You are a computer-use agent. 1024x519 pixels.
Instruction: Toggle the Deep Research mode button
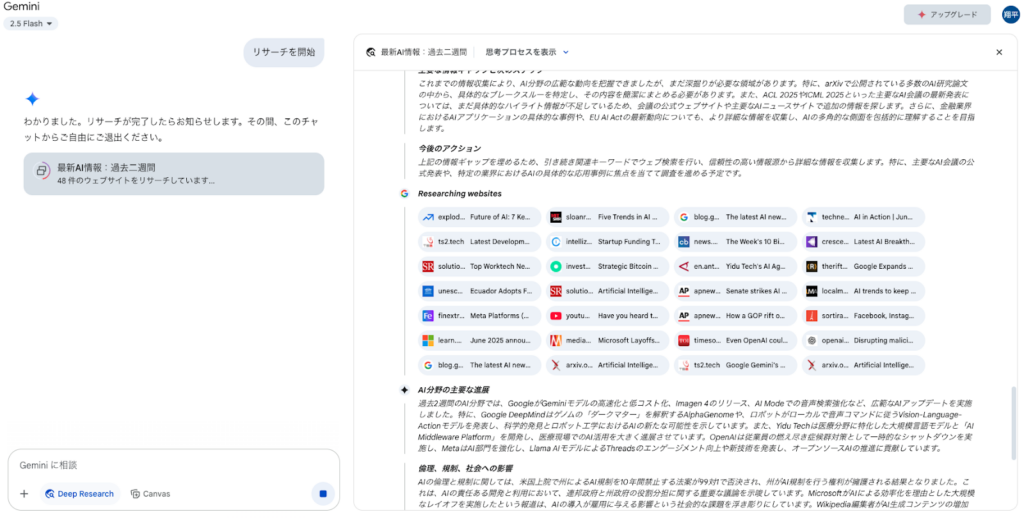tap(80, 494)
